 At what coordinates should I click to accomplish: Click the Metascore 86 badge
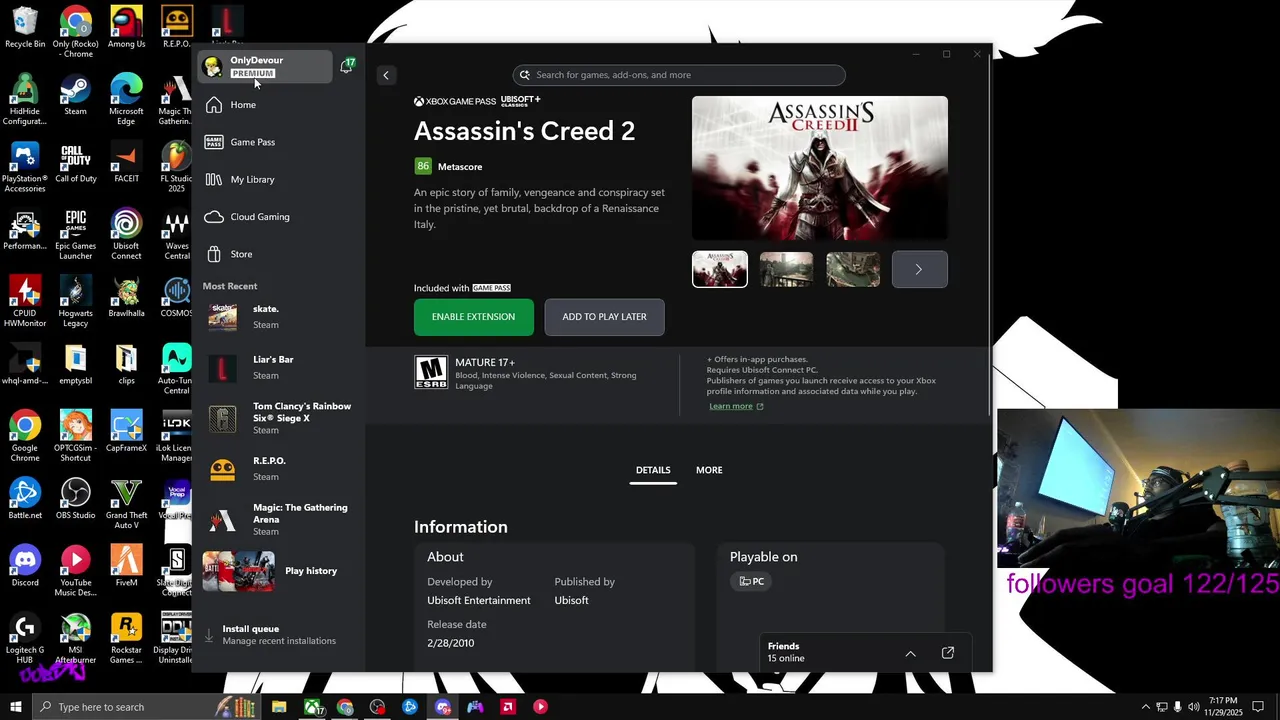[x=423, y=166]
